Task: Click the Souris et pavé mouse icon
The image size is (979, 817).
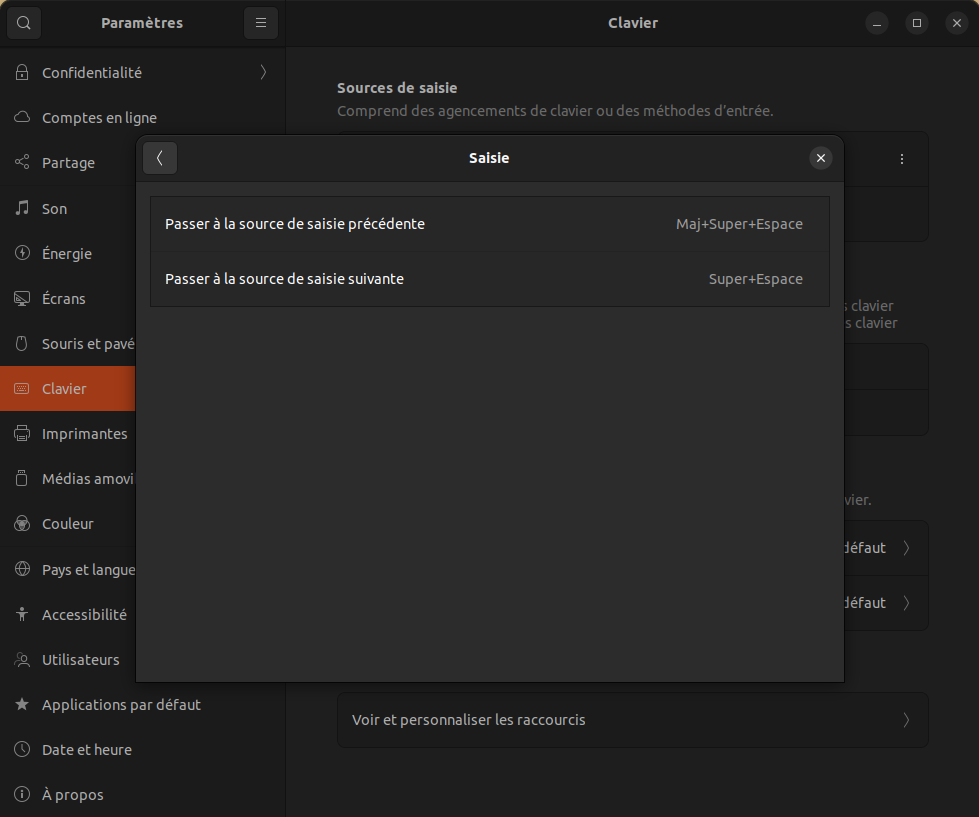Action: (22, 343)
